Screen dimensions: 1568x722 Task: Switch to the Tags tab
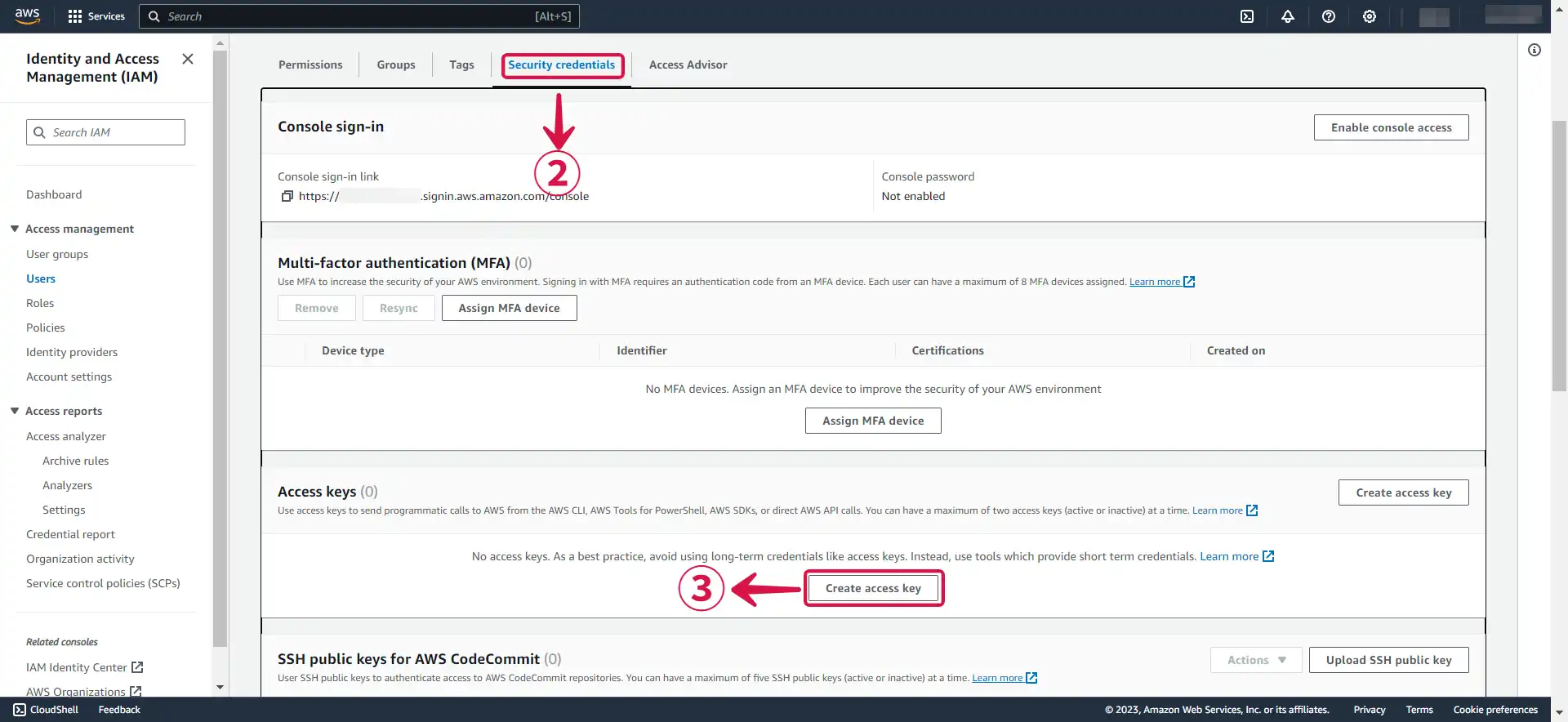461,65
